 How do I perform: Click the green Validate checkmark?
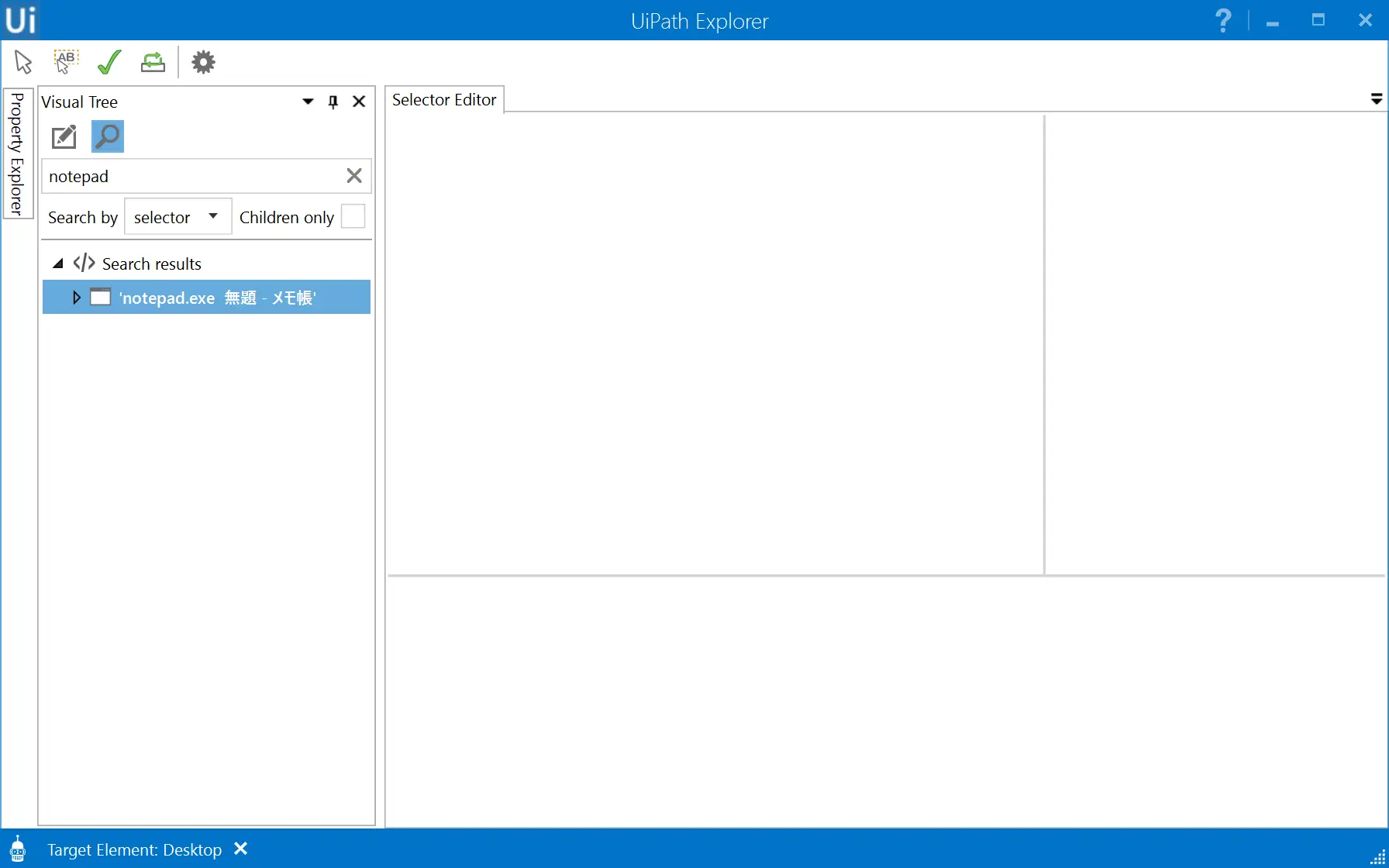click(109, 62)
